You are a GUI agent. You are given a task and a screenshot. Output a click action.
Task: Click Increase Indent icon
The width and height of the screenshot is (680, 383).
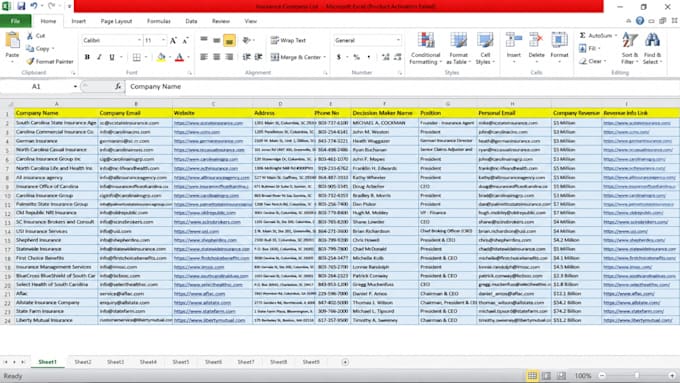[258, 57]
